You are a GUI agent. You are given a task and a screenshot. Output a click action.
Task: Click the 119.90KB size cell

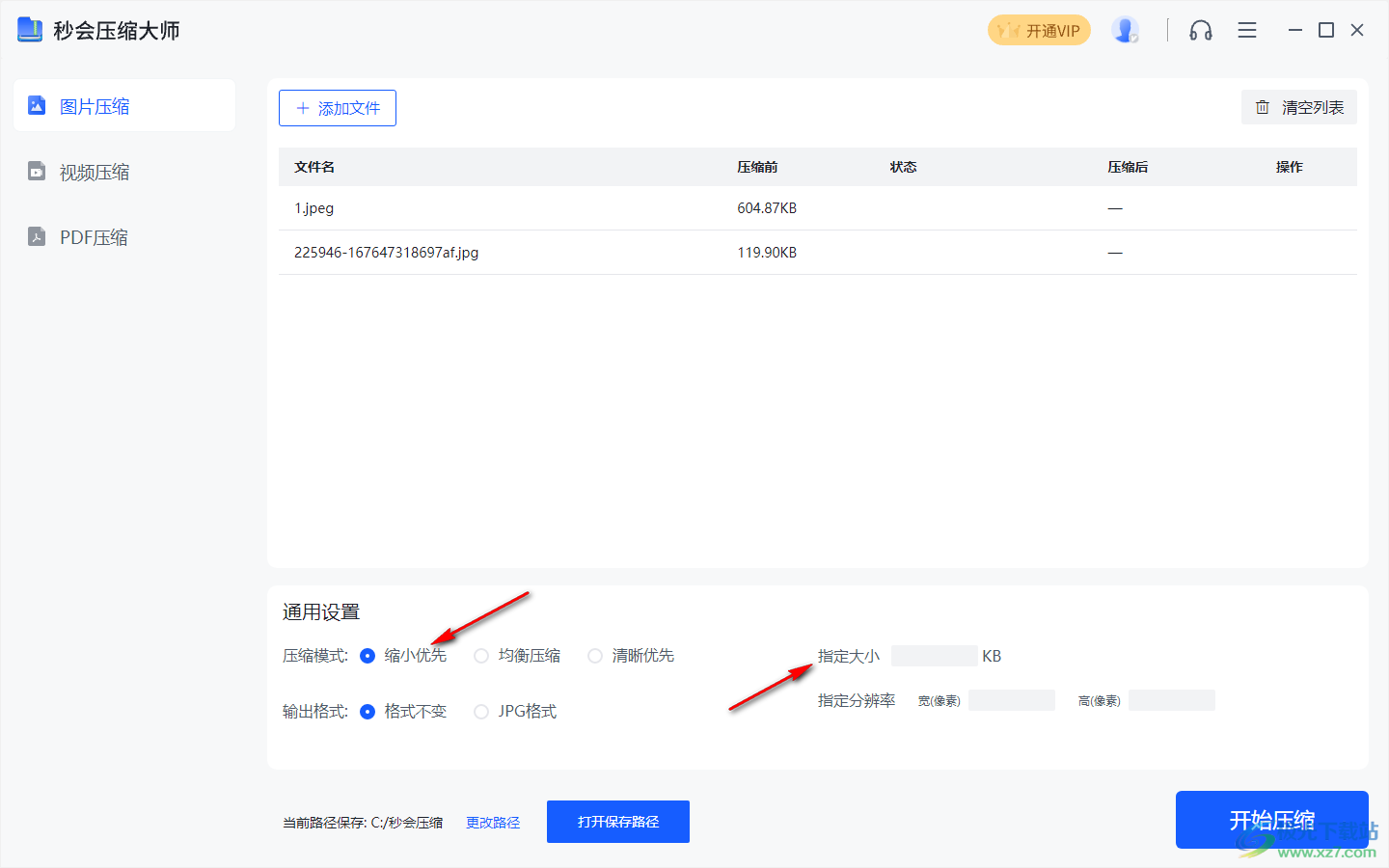tap(767, 253)
